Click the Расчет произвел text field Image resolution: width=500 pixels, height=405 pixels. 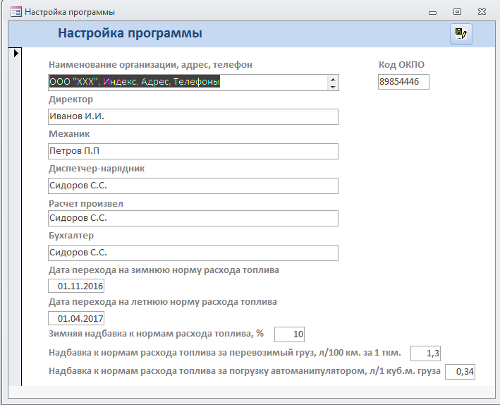coord(193,218)
